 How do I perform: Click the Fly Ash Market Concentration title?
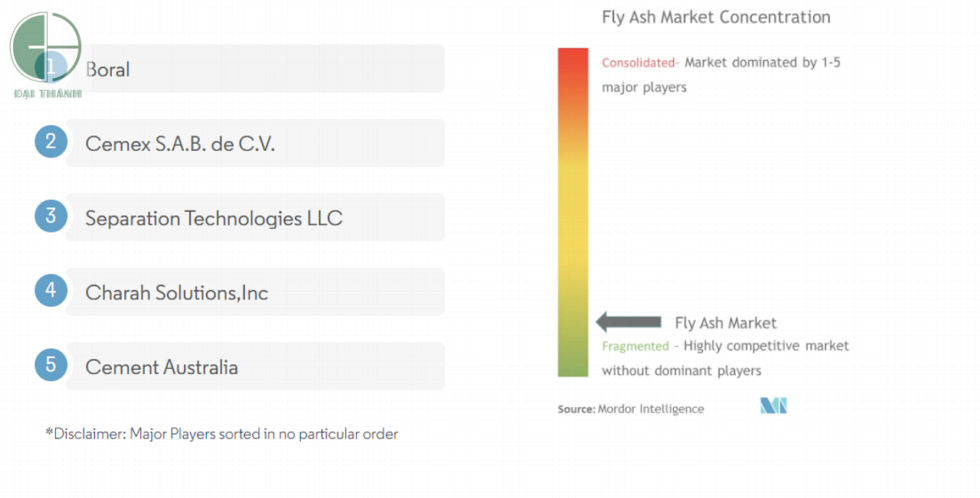(x=716, y=17)
